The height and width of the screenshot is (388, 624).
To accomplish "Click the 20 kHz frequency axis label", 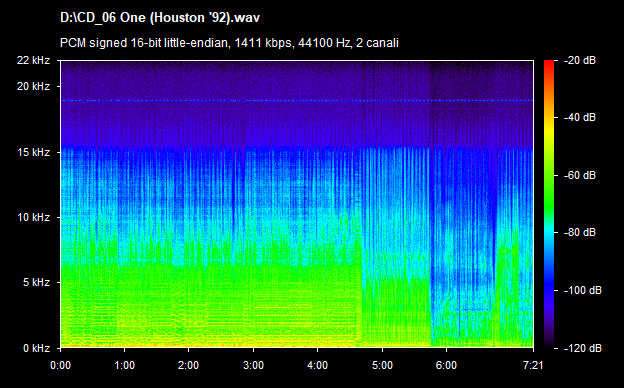I will click(33, 86).
